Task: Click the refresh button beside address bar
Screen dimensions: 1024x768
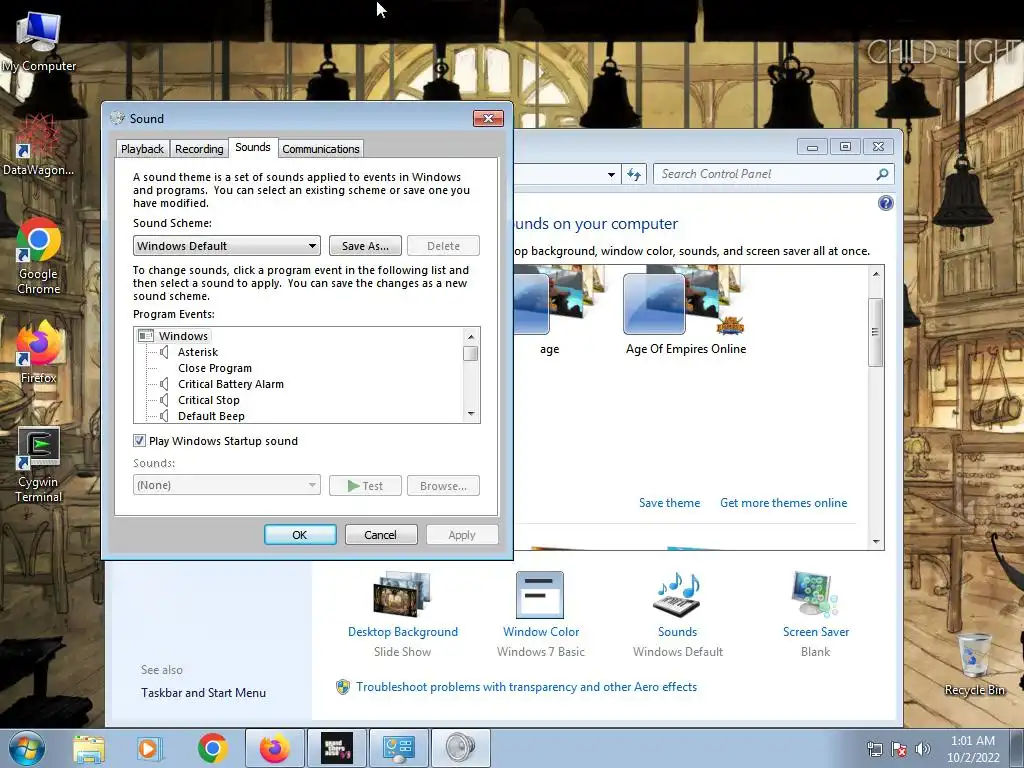Action: 634,174
